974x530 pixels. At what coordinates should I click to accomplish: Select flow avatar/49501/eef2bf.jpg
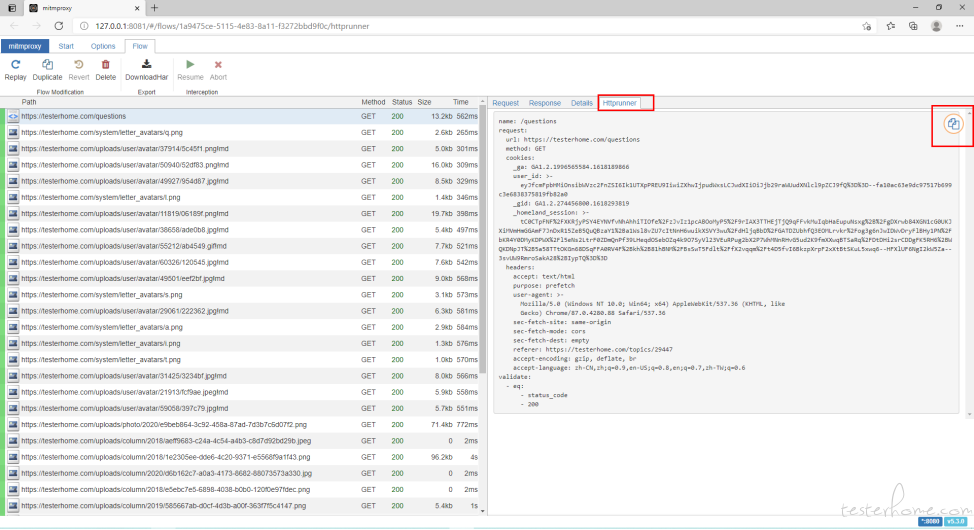(x=242, y=278)
